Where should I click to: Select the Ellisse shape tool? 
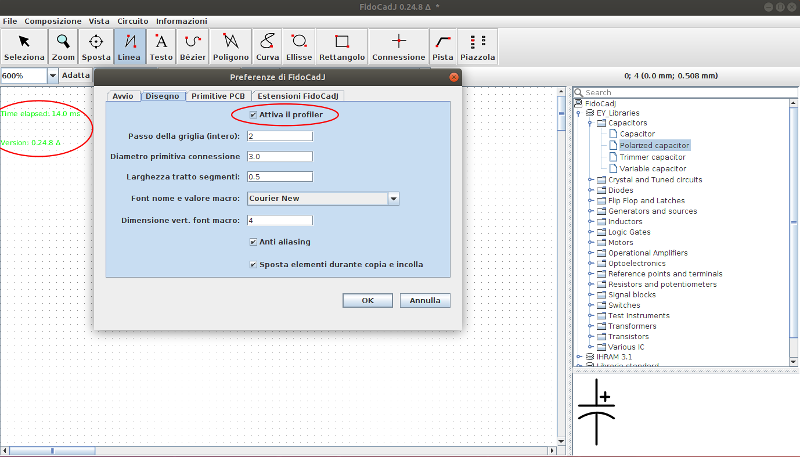(x=298, y=46)
